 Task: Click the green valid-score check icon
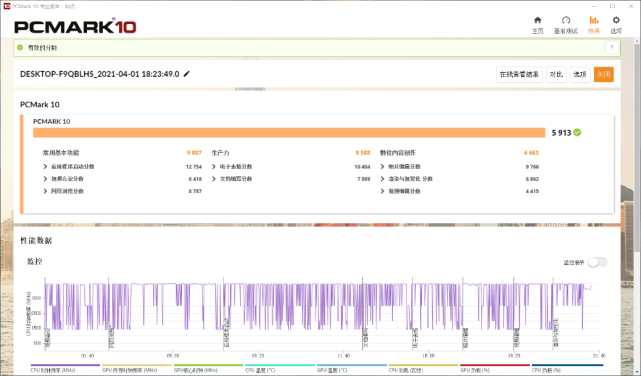tap(20, 47)
